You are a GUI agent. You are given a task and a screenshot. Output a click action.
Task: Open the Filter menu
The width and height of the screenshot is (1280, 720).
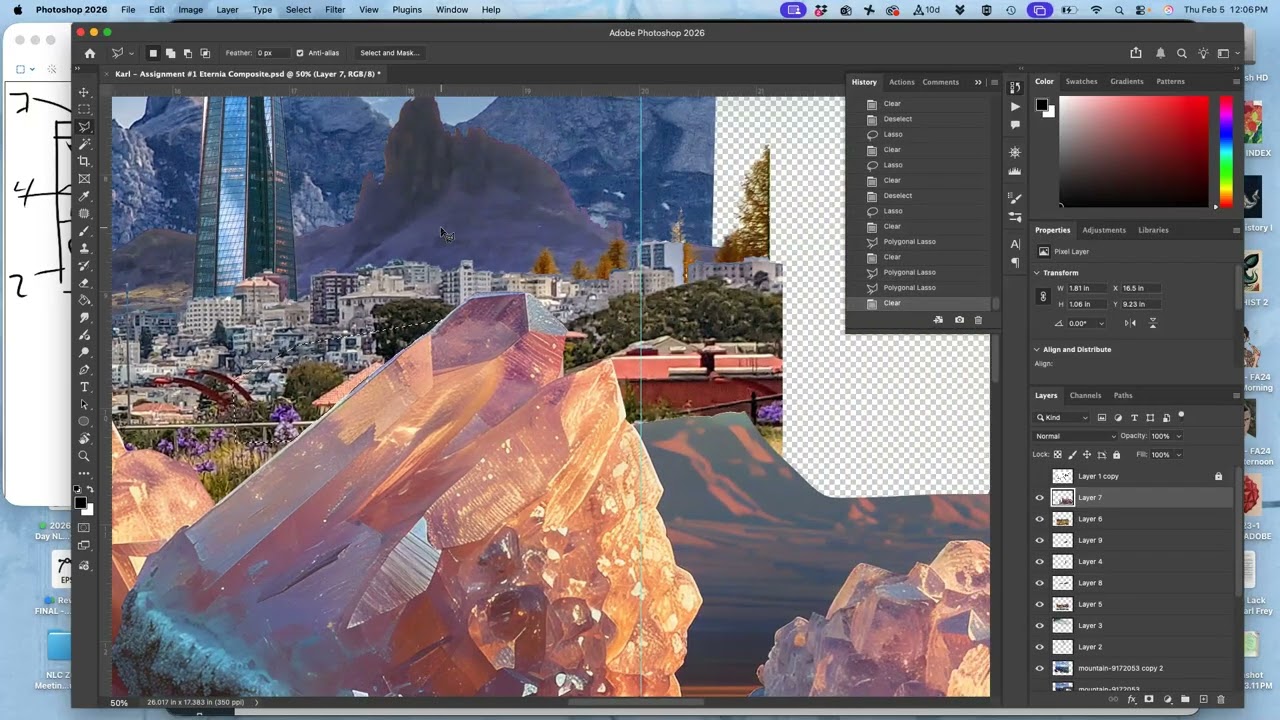click(x=335, y=10)
